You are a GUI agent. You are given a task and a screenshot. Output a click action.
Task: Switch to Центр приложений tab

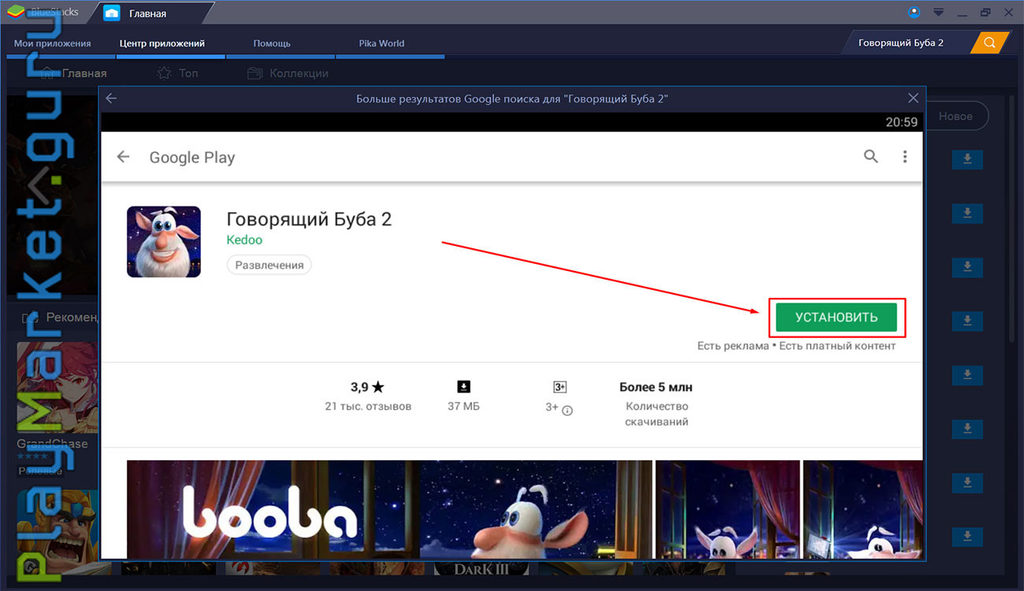[x=162, y=43]
